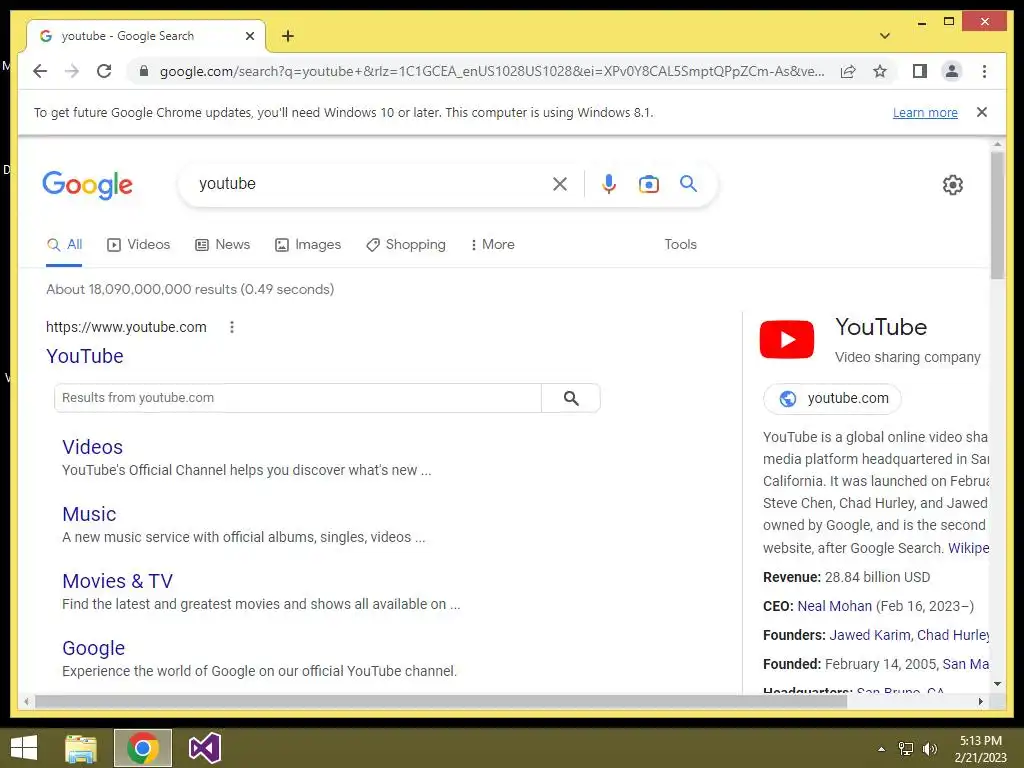Screen dimensions: 1024x768
Task: Open a new browser tab
Action: tap(287, 36)
